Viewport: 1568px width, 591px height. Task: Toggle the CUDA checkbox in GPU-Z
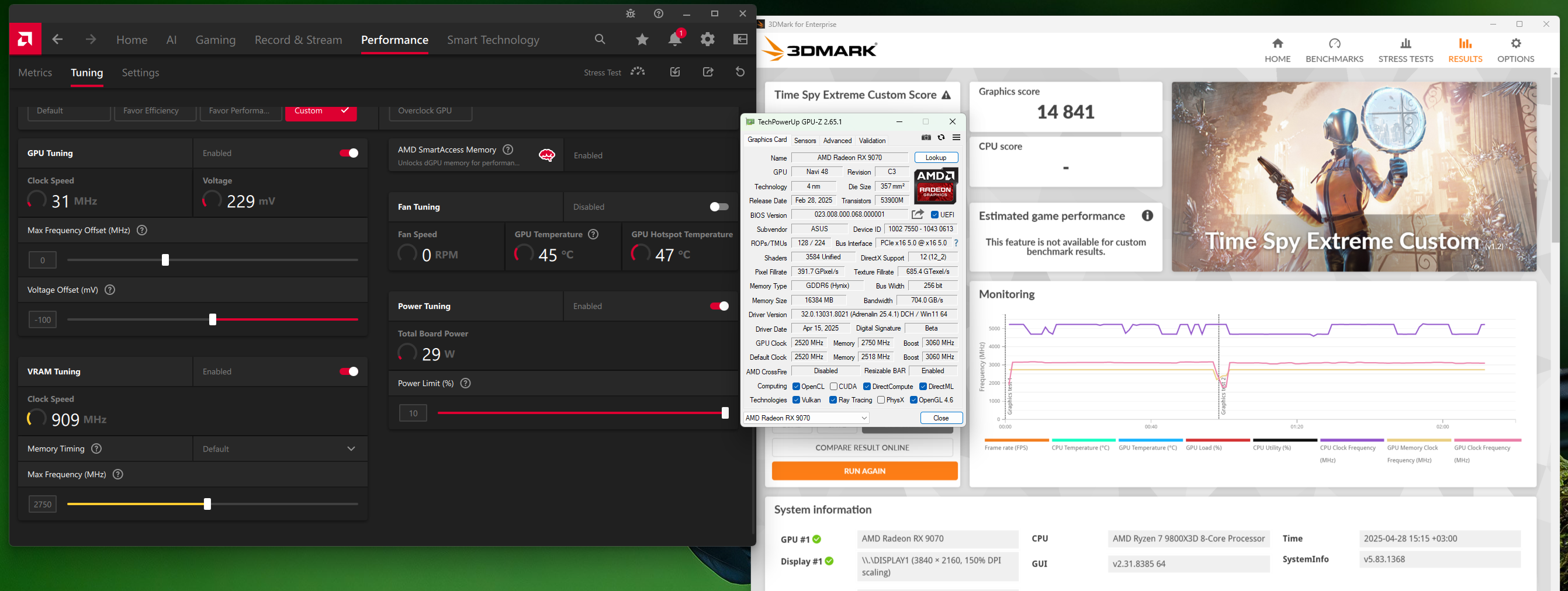pyautogui.click(x=833, y=387)
